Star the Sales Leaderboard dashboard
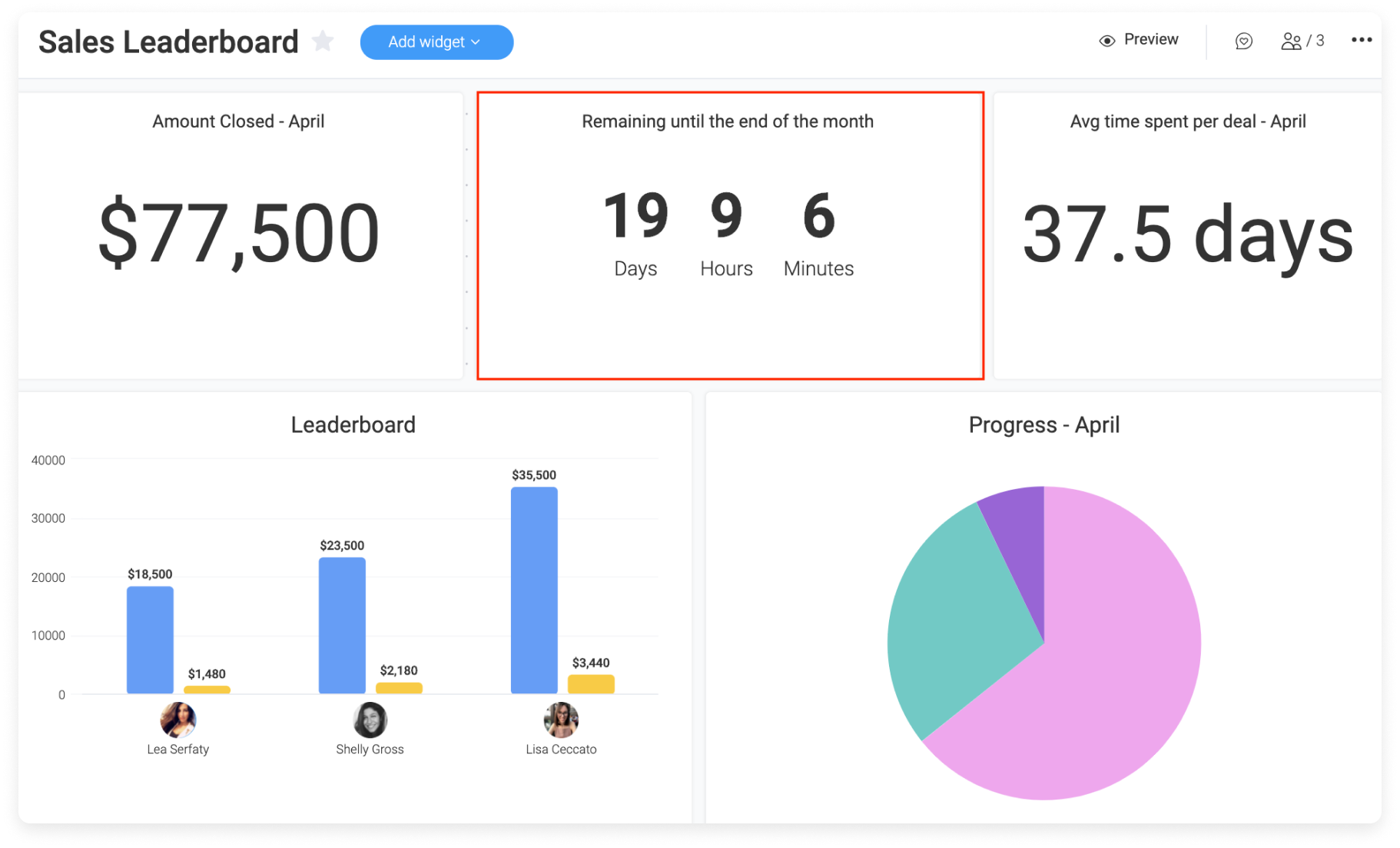This screenshot has height=848, width=1400. point(323,42)
